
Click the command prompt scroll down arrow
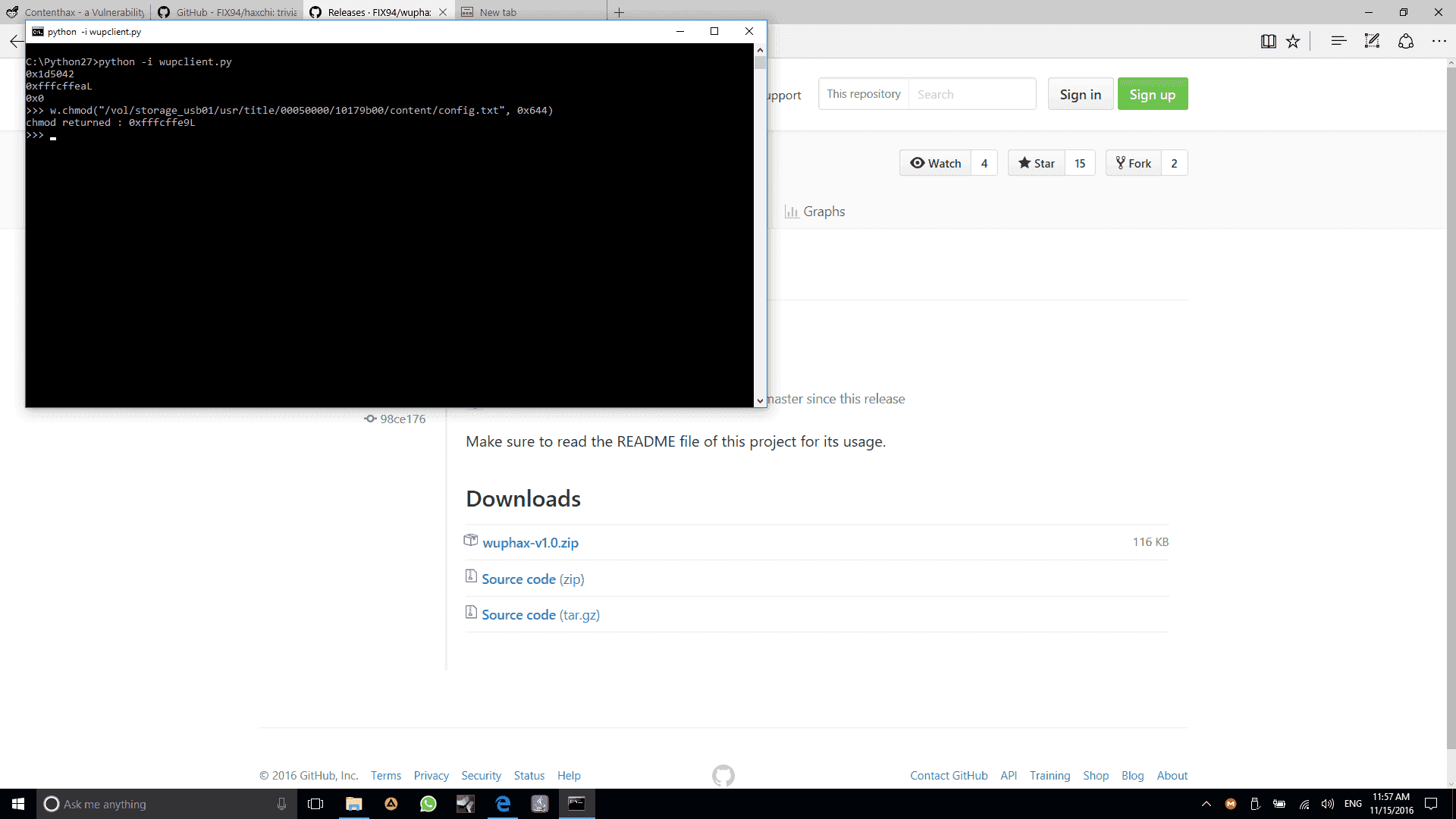click(760, 400)
